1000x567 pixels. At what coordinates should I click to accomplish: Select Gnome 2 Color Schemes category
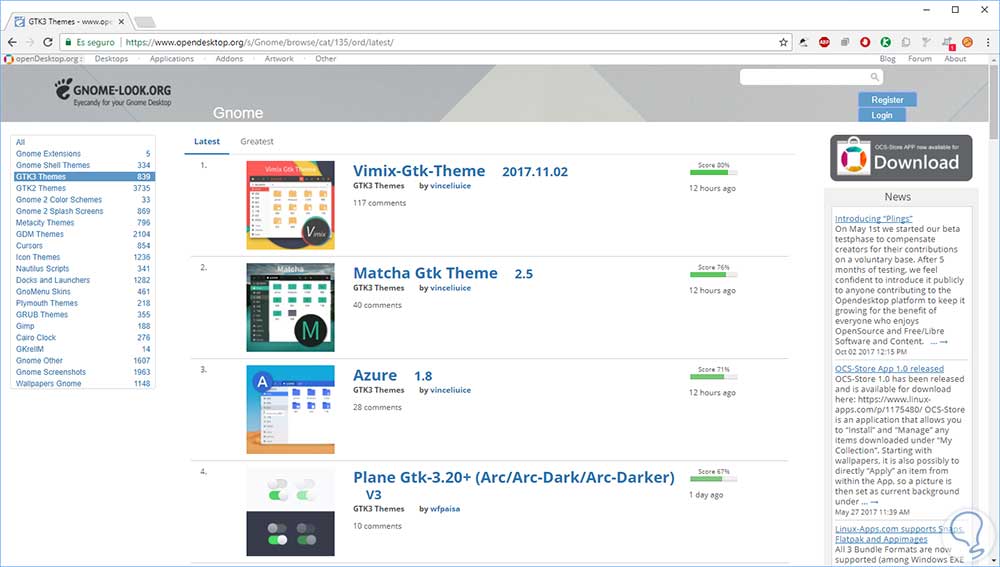[59, 200]
